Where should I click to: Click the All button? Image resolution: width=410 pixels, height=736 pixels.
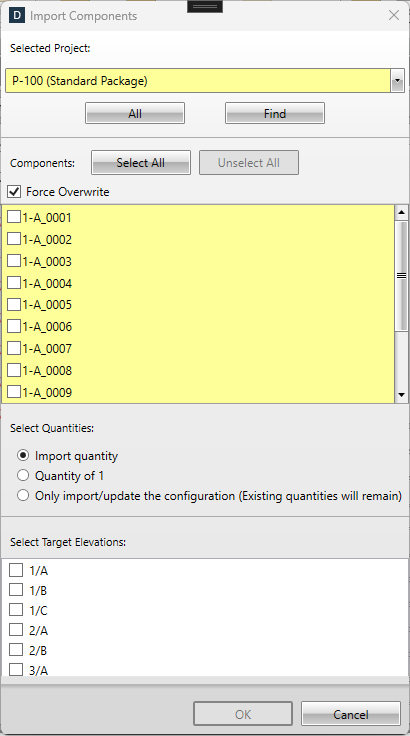click(135, 113)
